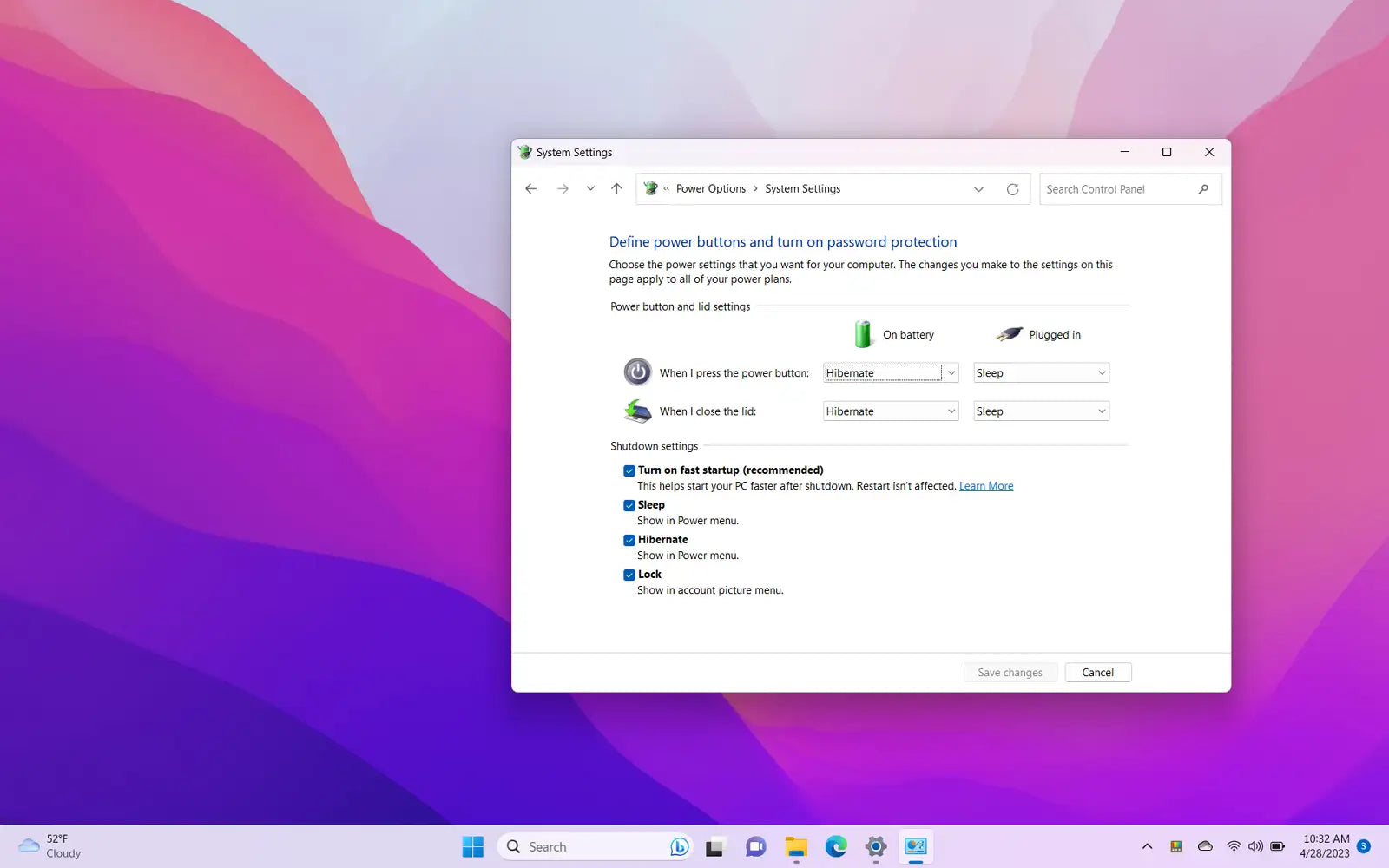Uncheck Turn on fast startup
Image resolution: width=1389 pixels, height=868 pixels.
[629, 470]
